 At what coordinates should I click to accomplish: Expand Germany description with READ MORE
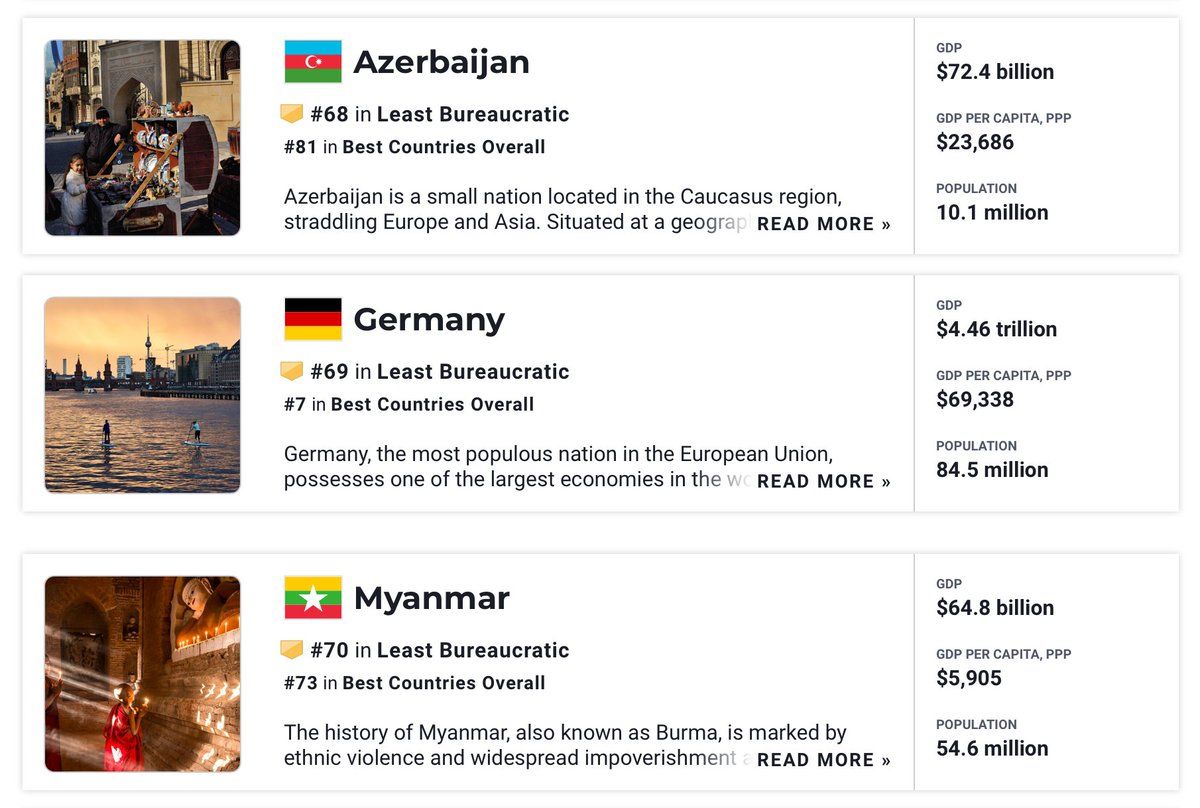point(823,481)
